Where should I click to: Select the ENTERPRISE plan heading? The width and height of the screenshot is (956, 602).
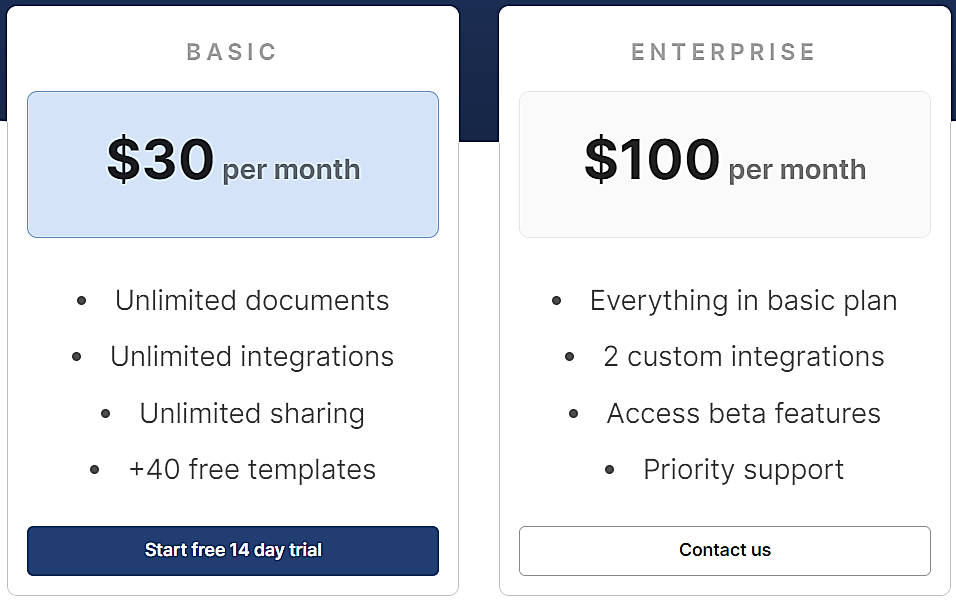(x=724, y=52)
